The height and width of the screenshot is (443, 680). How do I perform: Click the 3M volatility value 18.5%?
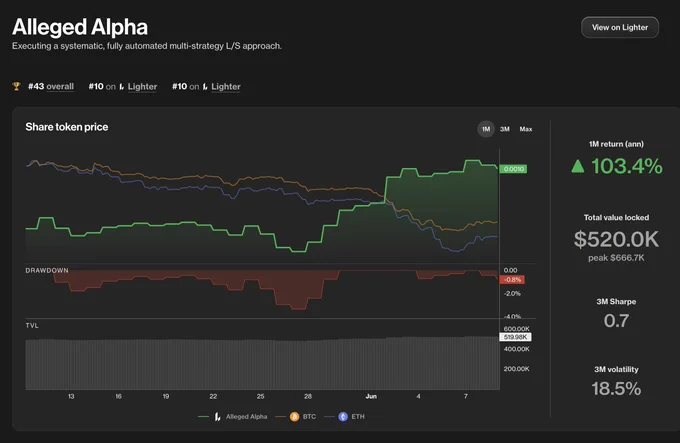click(616, 388)
